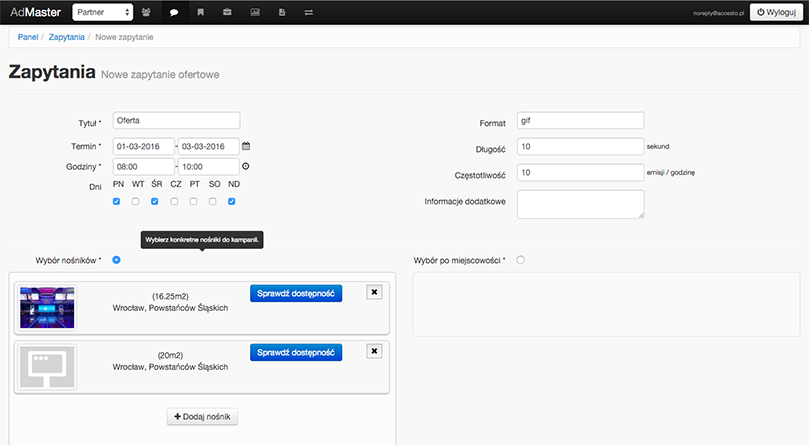Open the document file icon in navbar
Screen dimensions: 809x445
tap(282, 12)
